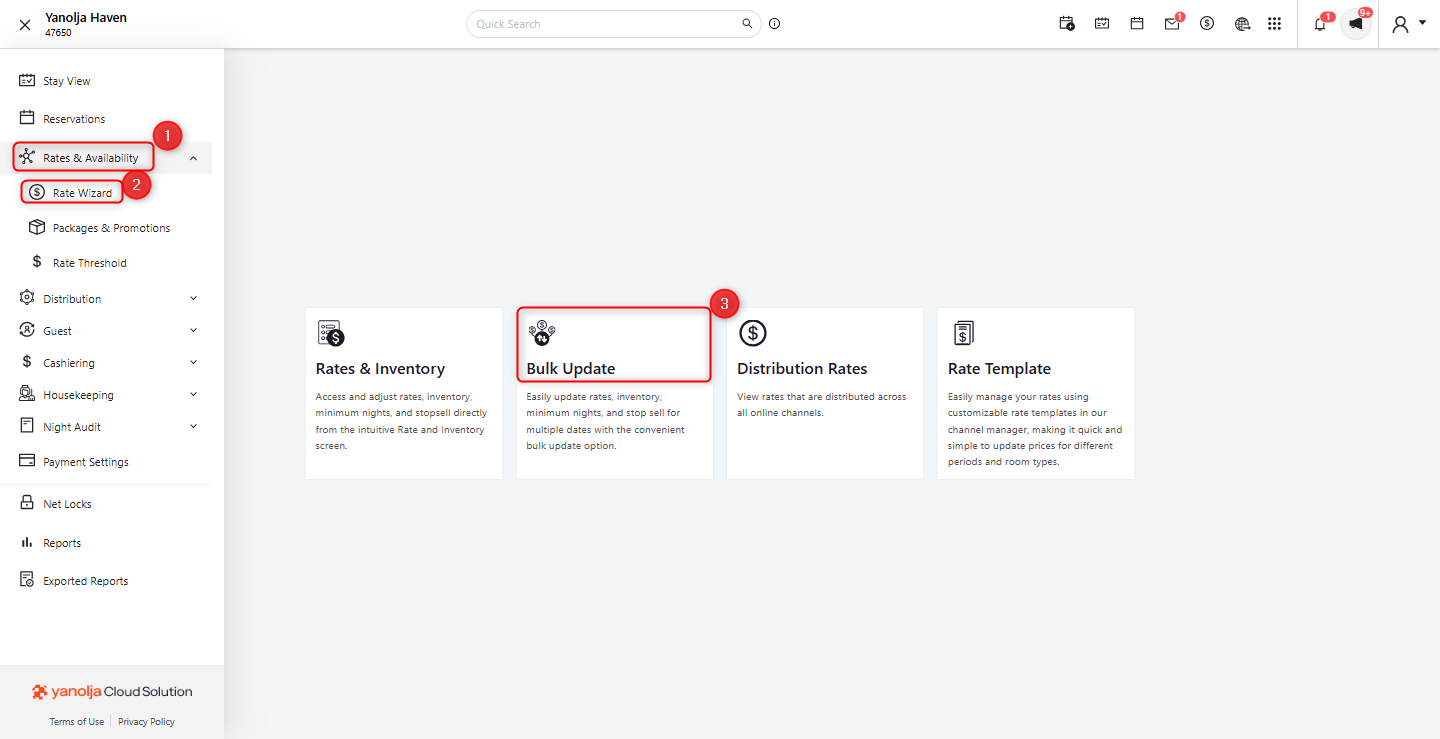This screenshot has width=1440, height=739.
Task: Open the Rates & Inventory card title
Action: (380, 369)
